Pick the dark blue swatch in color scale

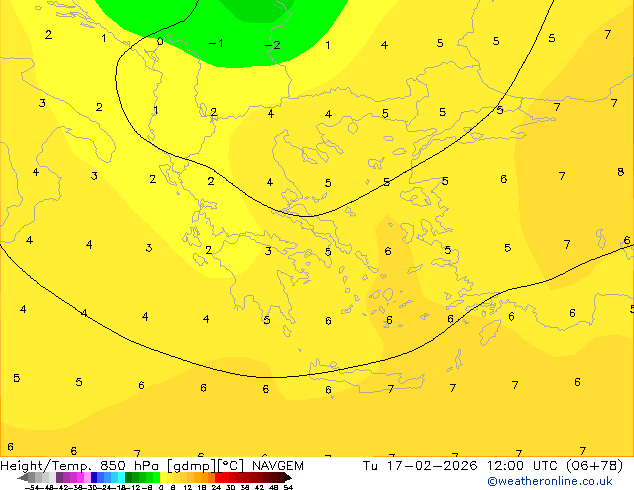(x=94, y=477)
